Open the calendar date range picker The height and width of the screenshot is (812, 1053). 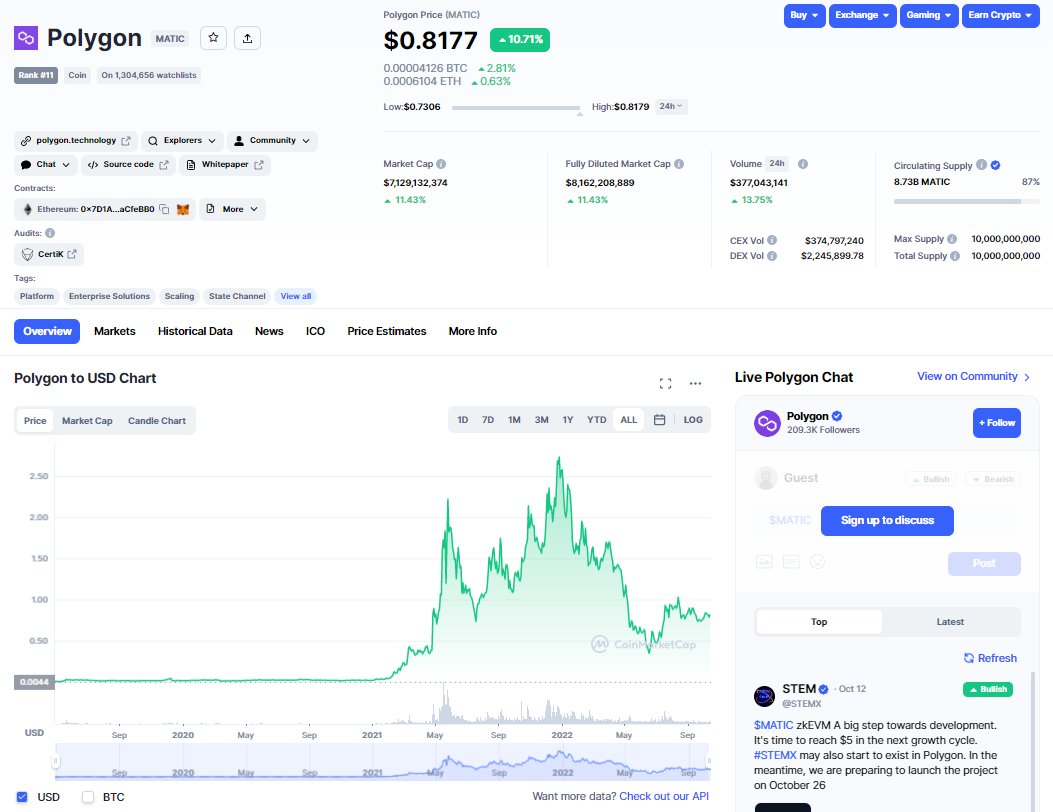(659, 420)
